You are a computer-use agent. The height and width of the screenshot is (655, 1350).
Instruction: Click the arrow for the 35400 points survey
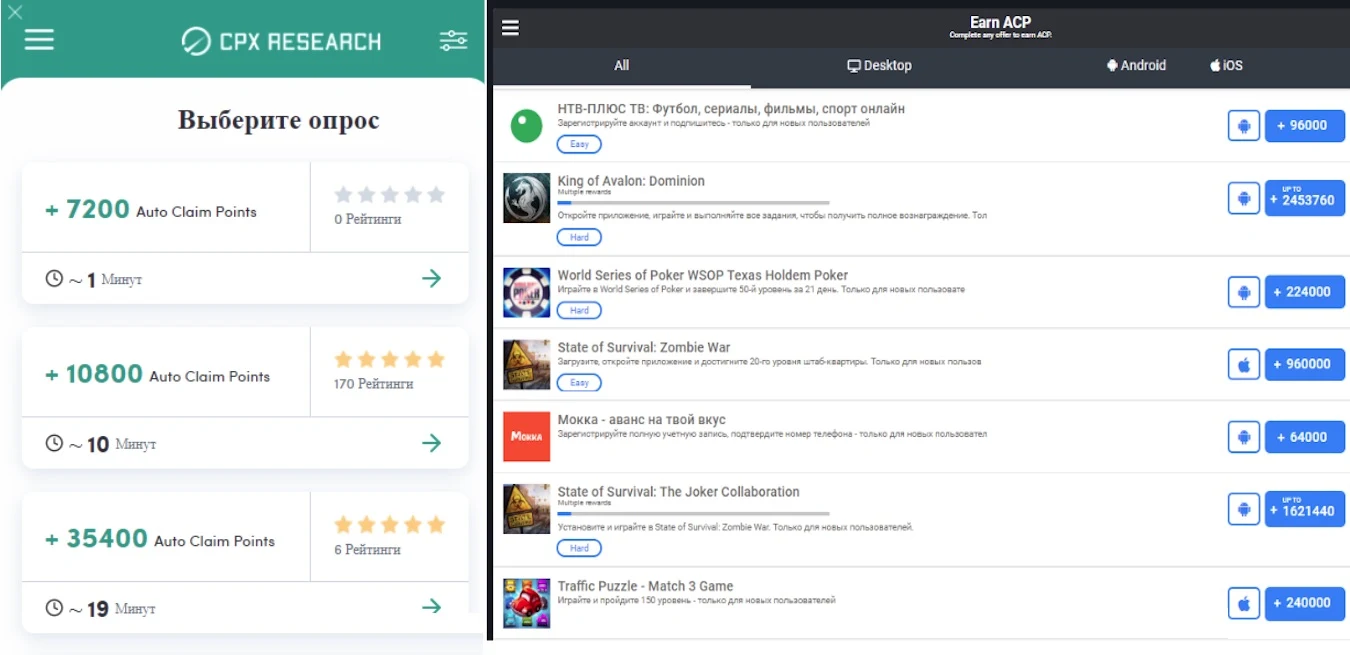(432, 606)
